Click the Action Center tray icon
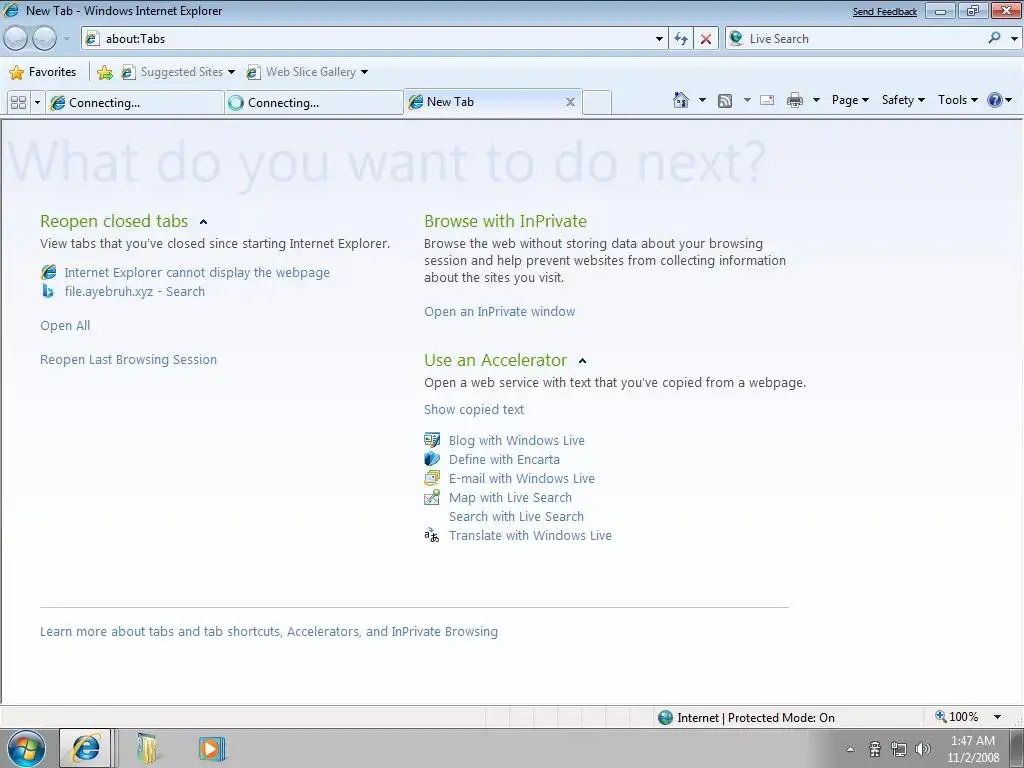Image resolution: width=1024 pixels, height=768 pixels. [x=875, y=749]
